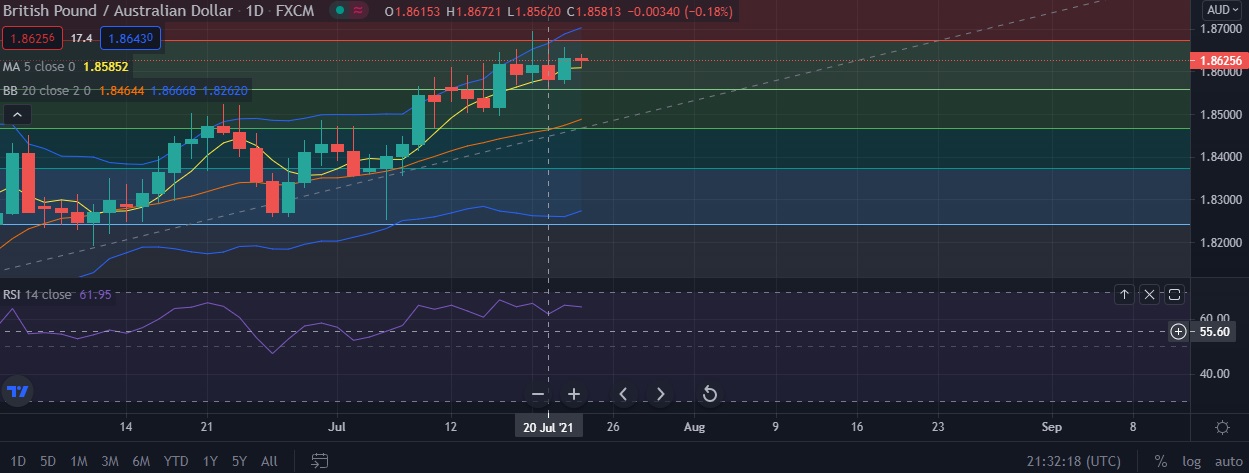Collapse the indicator legend with arrow
The height and width of the screenshot is (473, 1249).
[x=15, y=115]
